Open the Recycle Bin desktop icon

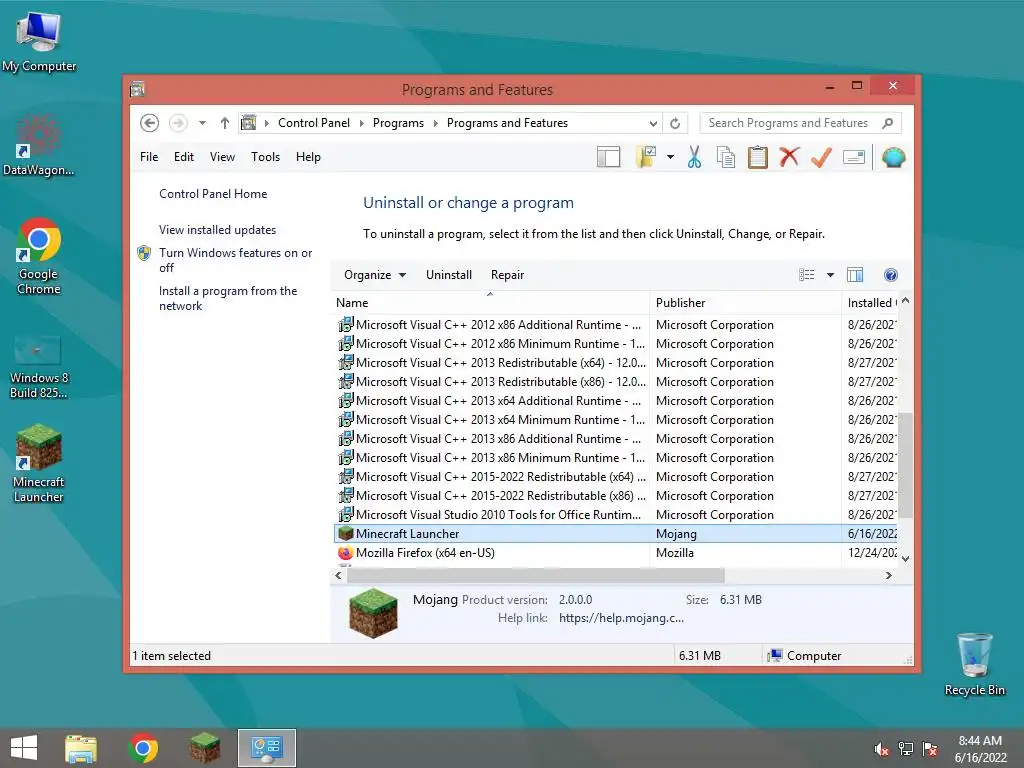(x=974, y=664)
